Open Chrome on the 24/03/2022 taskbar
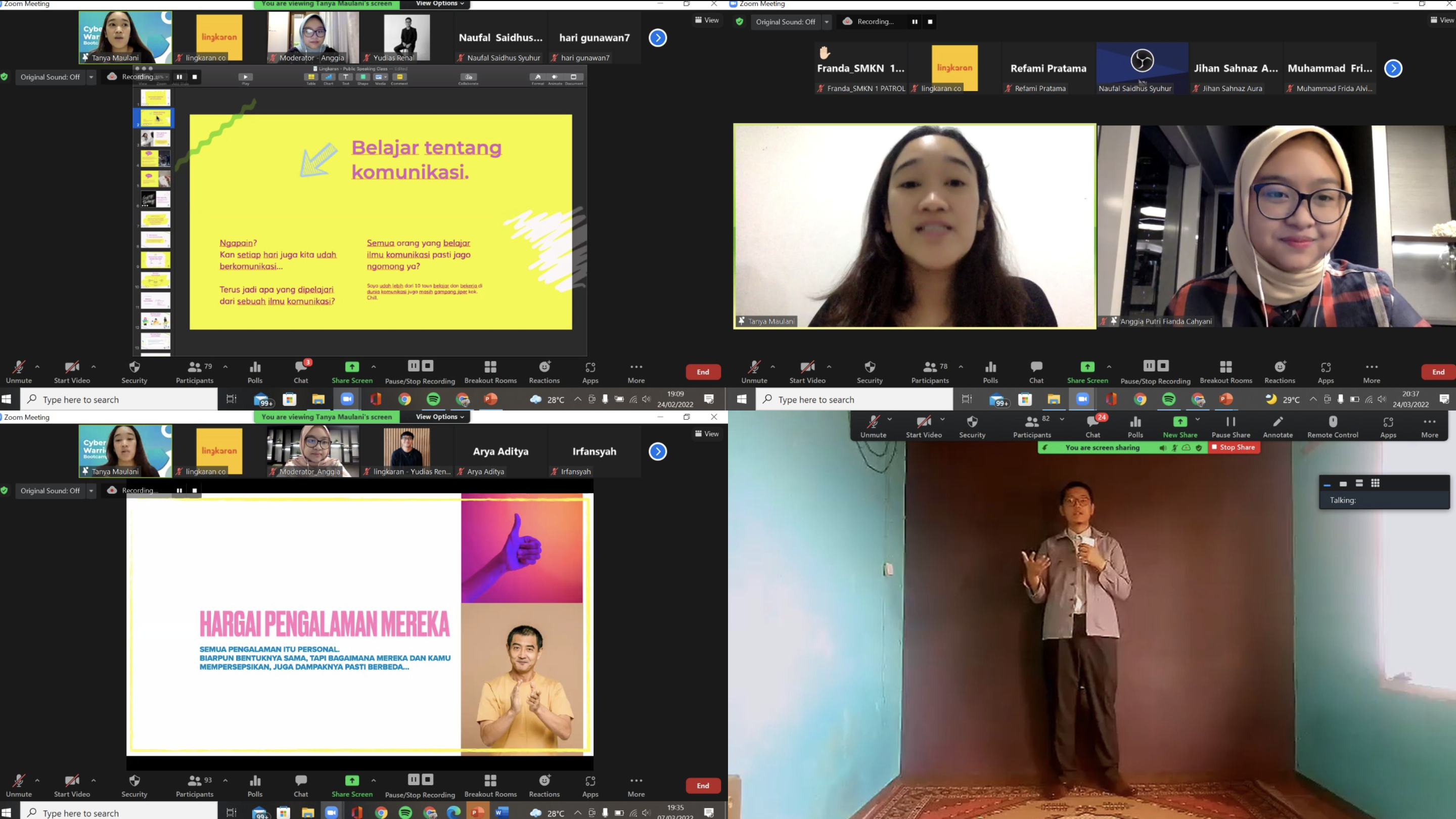This screenshot has height=819, width=1456. click(1140, 399)
